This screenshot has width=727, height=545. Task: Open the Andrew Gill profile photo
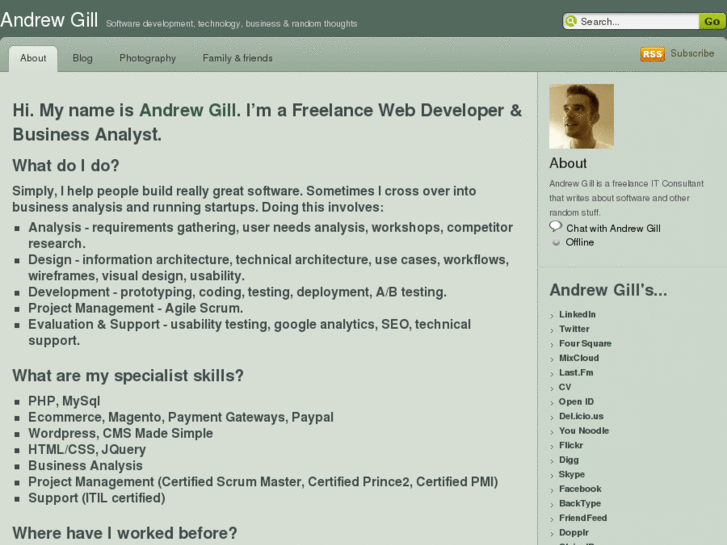click(x=581, y=116)
